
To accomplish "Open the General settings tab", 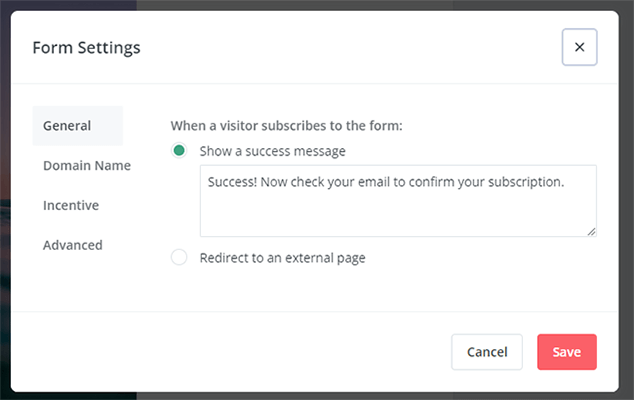I will 67,126.
